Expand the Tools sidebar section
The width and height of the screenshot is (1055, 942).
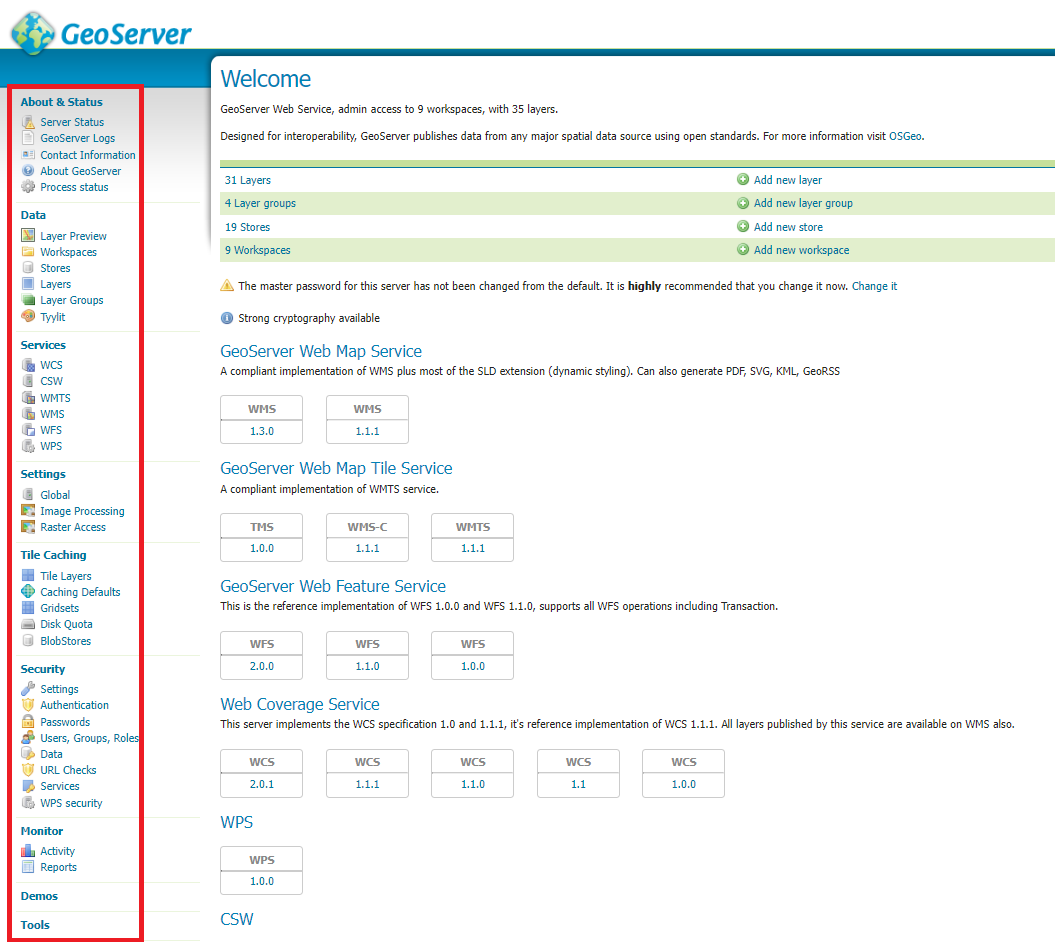pos(35,925)
